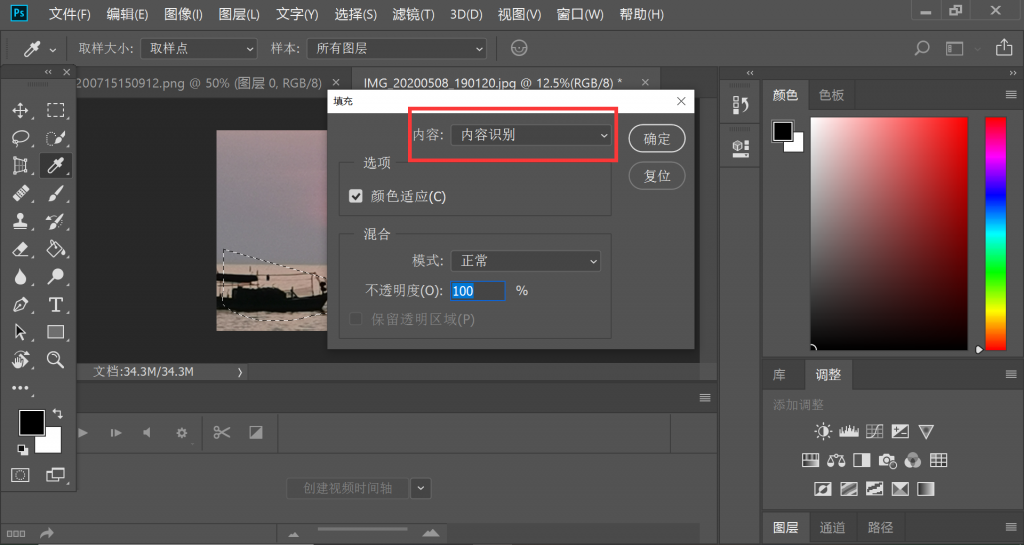Image resolution: width=1024 pixels, height=545 pixels.
Task: Switch to the 200715150912.png document tab
Action: coord(199,83)
